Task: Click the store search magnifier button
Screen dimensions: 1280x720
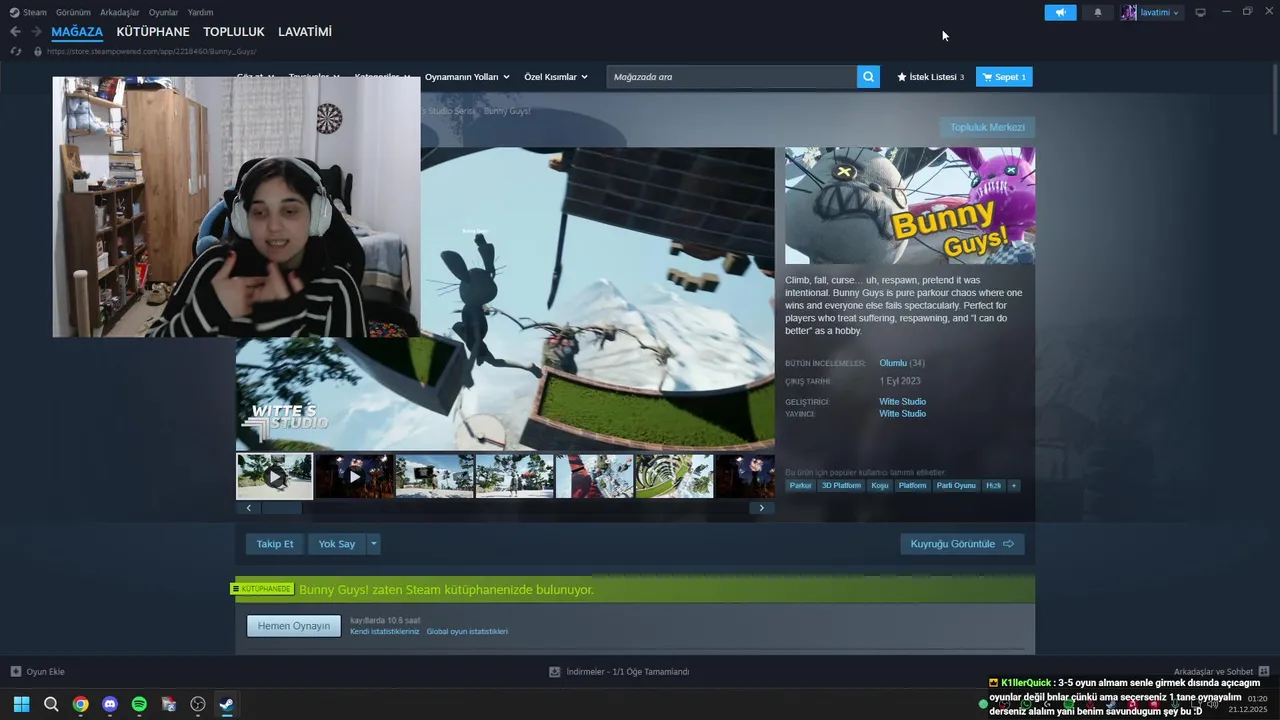Action: tap(868, 77)
